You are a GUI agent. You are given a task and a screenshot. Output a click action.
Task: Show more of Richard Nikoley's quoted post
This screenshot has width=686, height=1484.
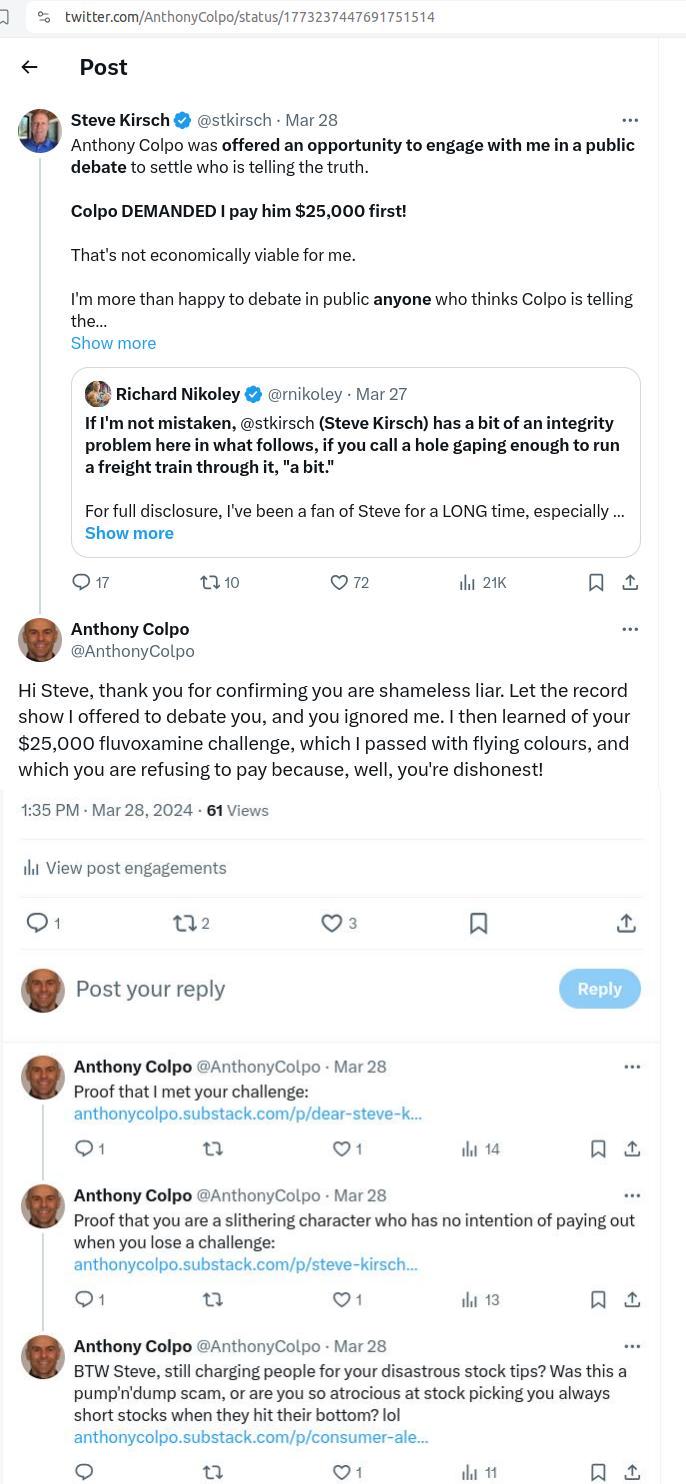[129, 533]
